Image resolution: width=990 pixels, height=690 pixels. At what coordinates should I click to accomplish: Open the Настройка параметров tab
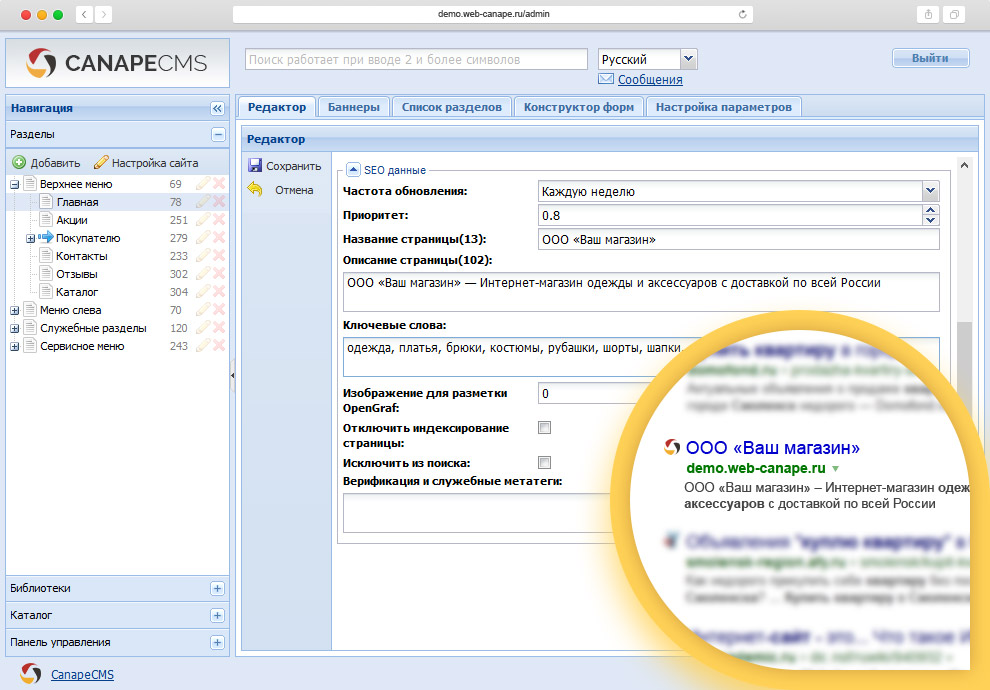click(x=724, y=107)
